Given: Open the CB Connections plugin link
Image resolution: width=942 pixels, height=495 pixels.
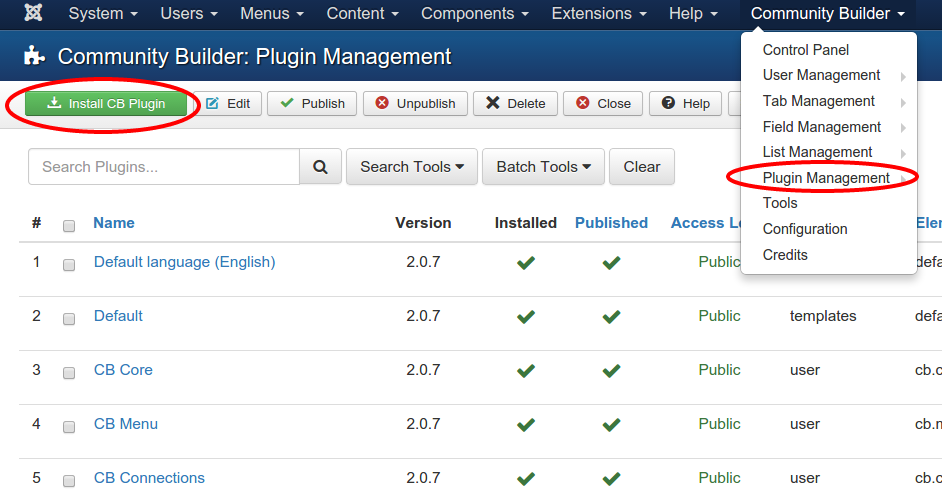Looking at the screenshot, I should click(149, 478).
